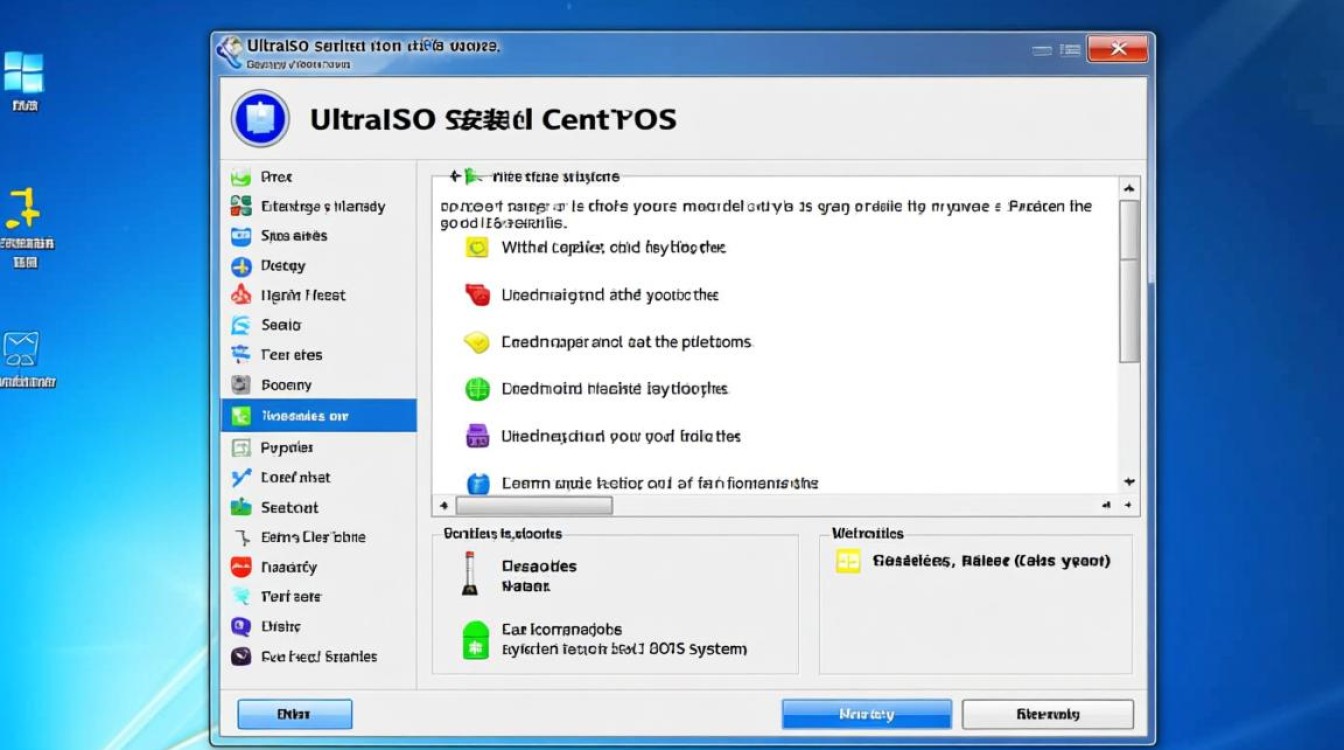Open 'Prex' at top of sidebar

click(276, 177)
